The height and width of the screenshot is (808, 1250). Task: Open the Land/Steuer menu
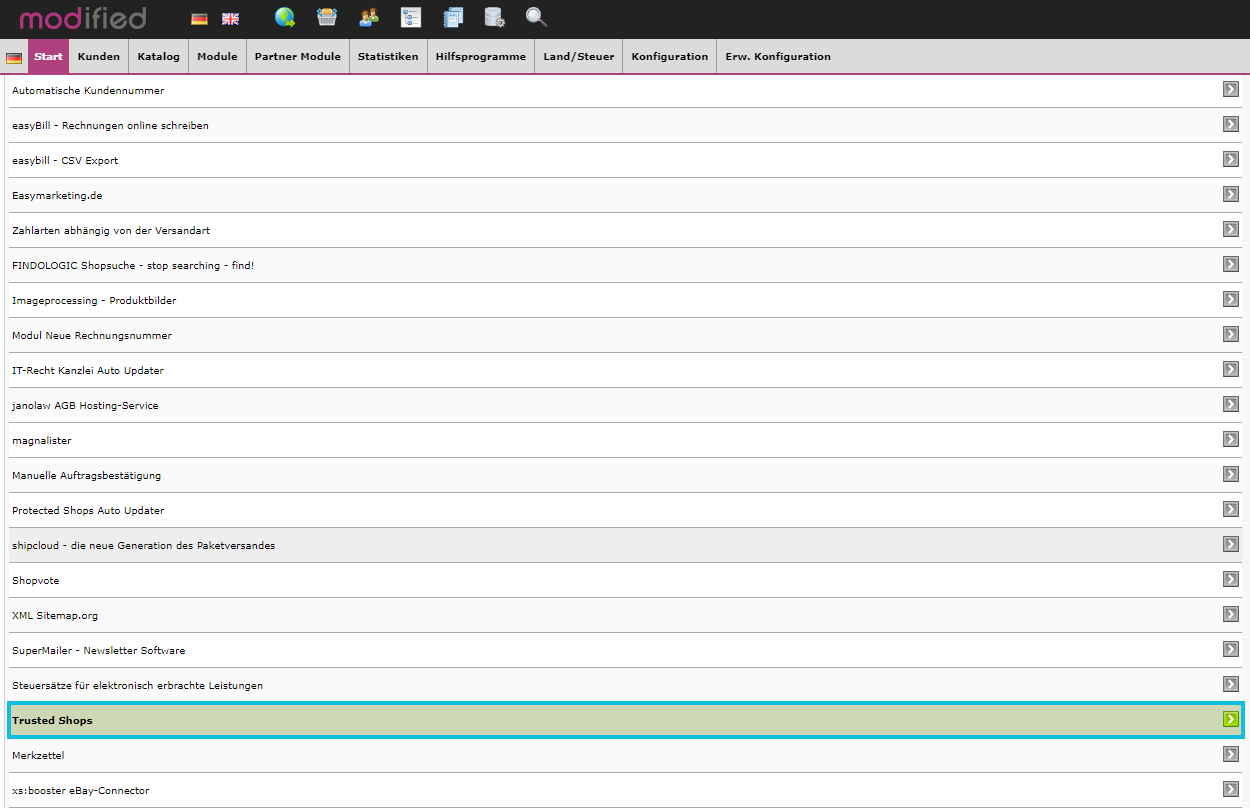[579, 57]
